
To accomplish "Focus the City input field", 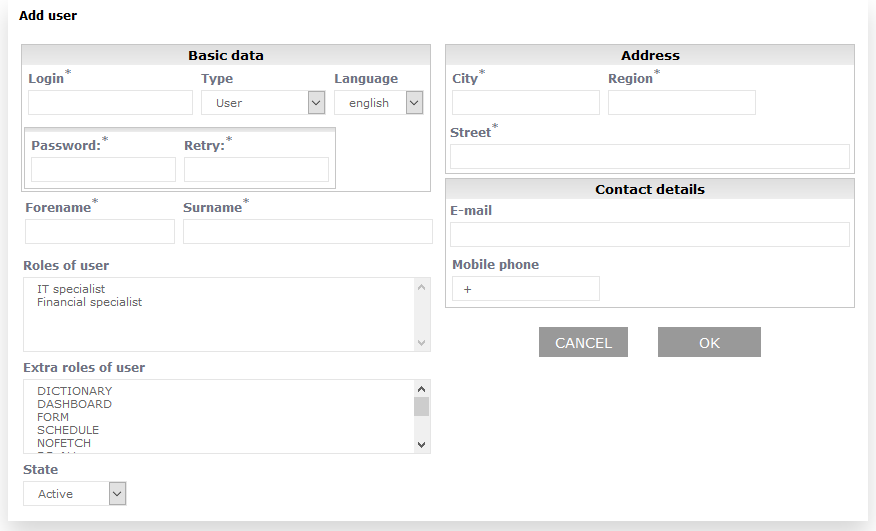I will pos(525,103).
